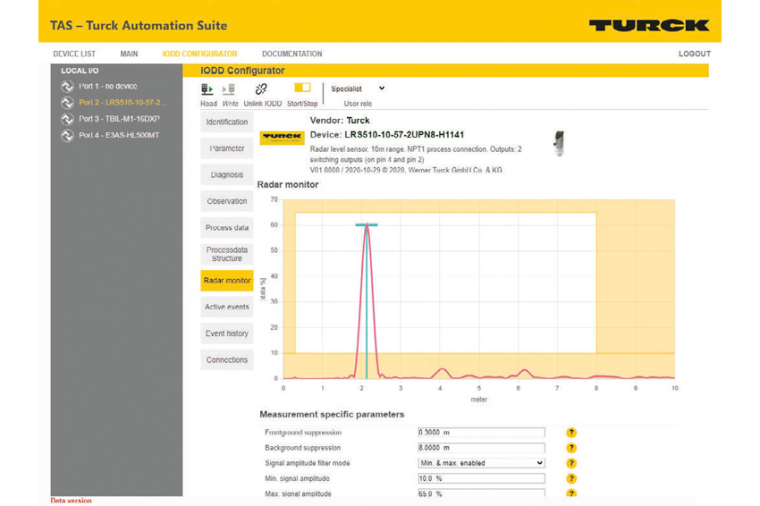Viewport: 760px width, 506px height.
Task: Switch to the Process data tab
Action: [x=227, y=228]
